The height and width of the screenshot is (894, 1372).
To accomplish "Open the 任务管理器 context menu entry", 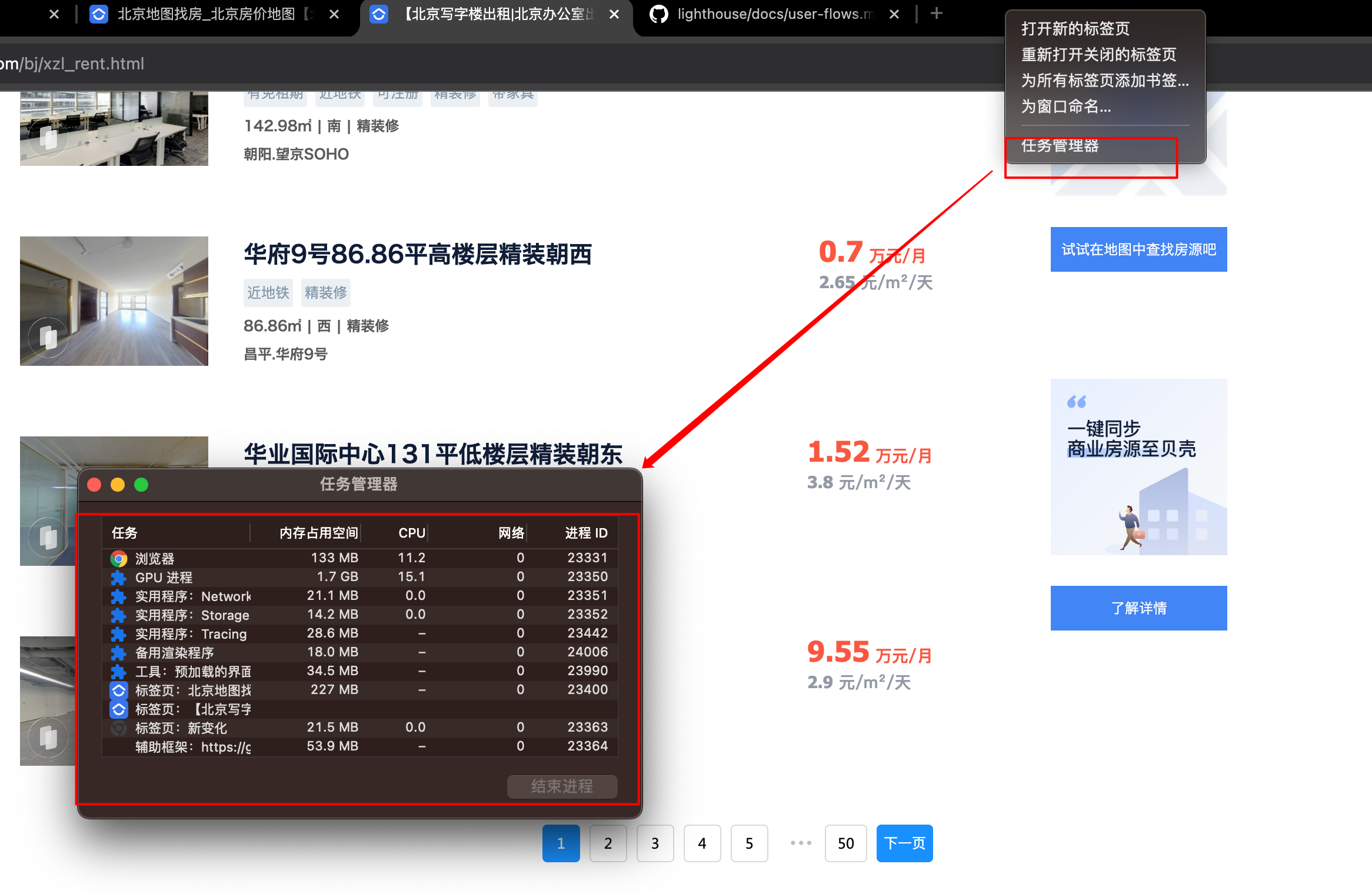I will click(1060, 146).
